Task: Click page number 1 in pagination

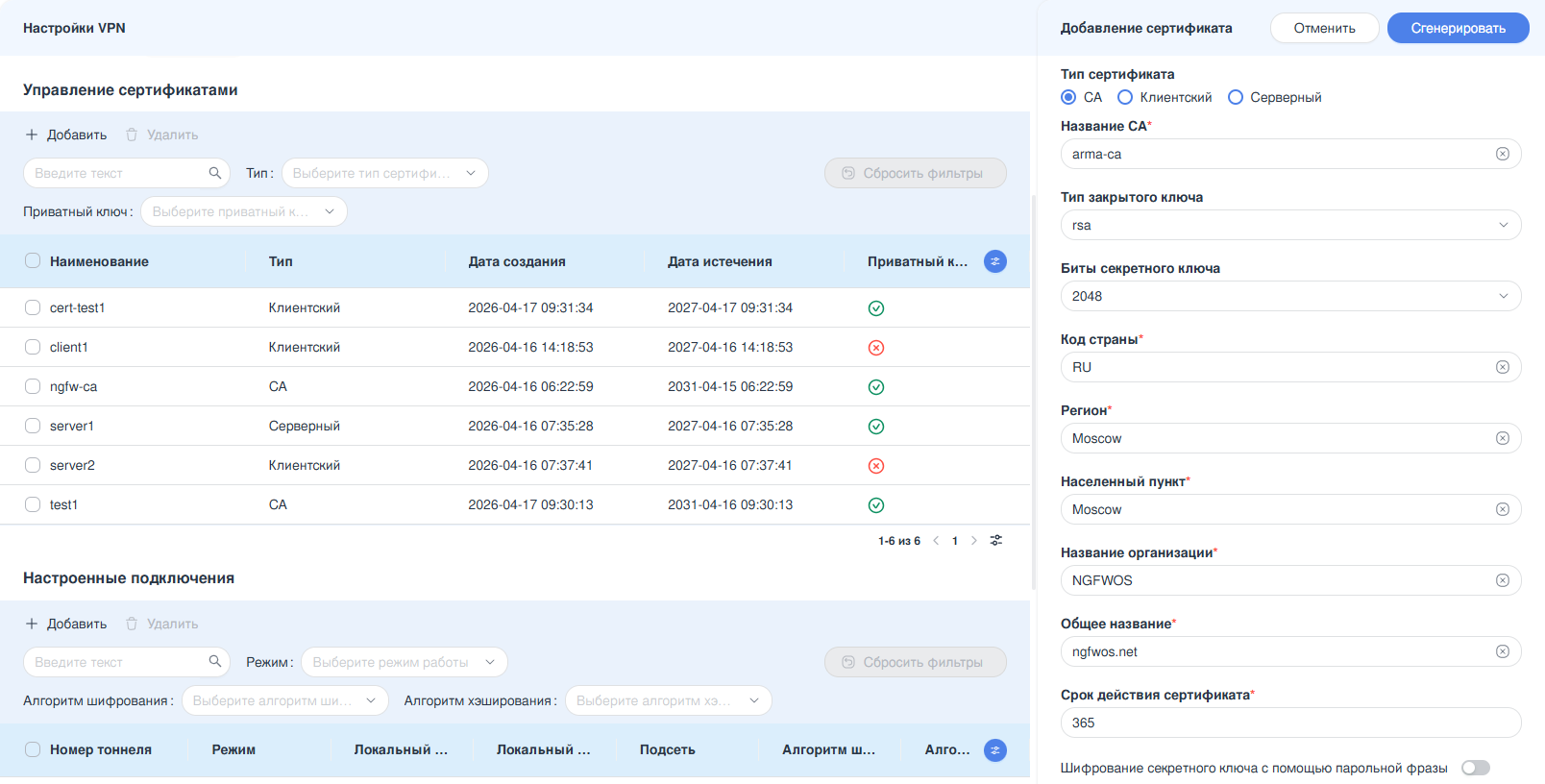Action: click(x=955, y=541)
